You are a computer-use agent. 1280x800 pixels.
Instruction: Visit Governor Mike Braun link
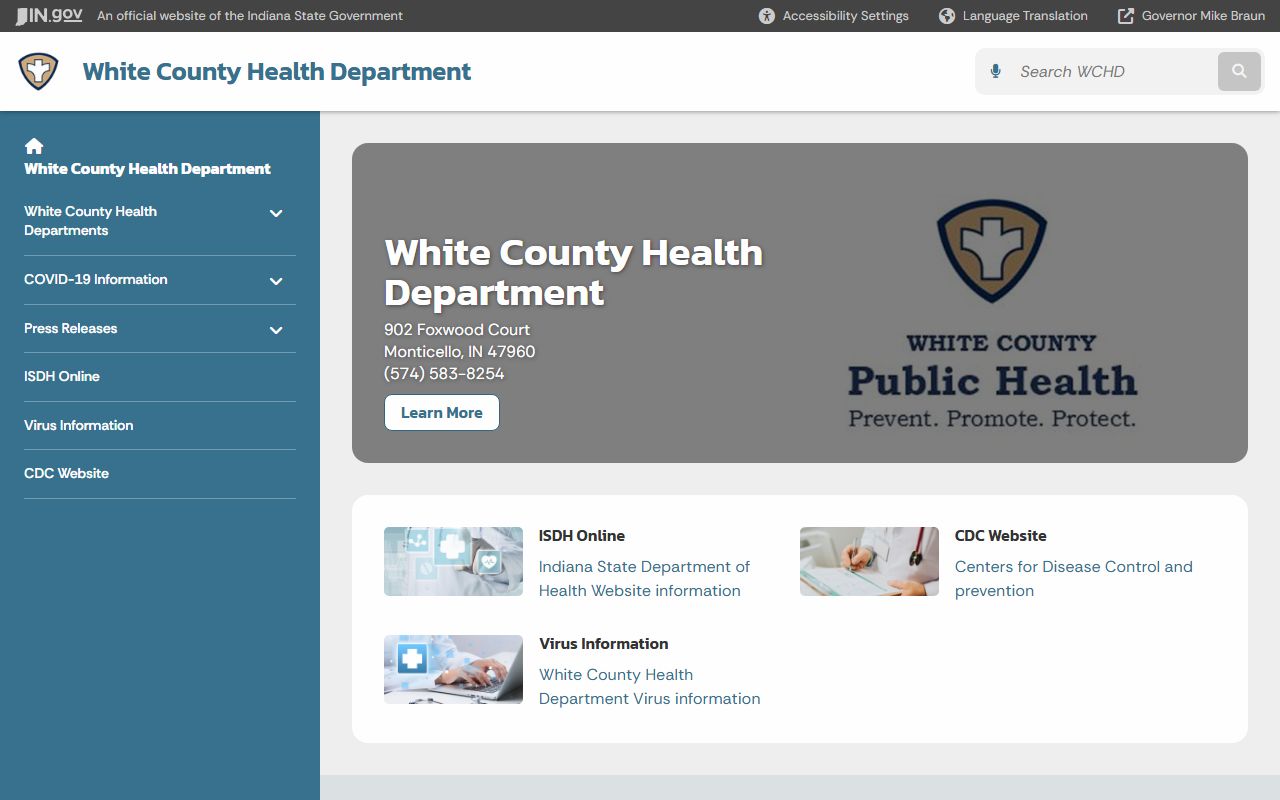pyautogui.click(x=1191, y=16)
